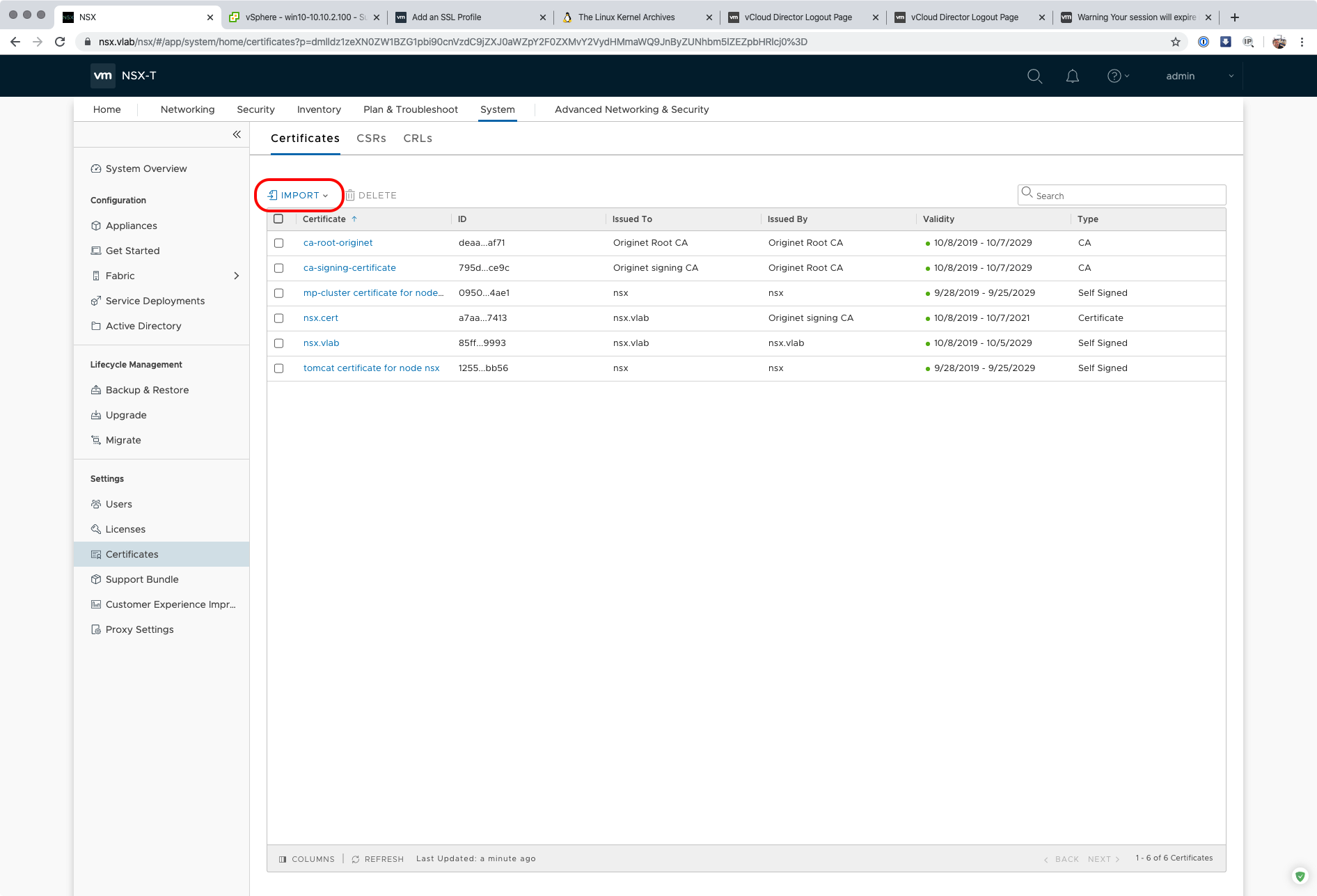Sort by the Certificate column header
This screenshot has width=1317, height=896.
click(324, 219)
